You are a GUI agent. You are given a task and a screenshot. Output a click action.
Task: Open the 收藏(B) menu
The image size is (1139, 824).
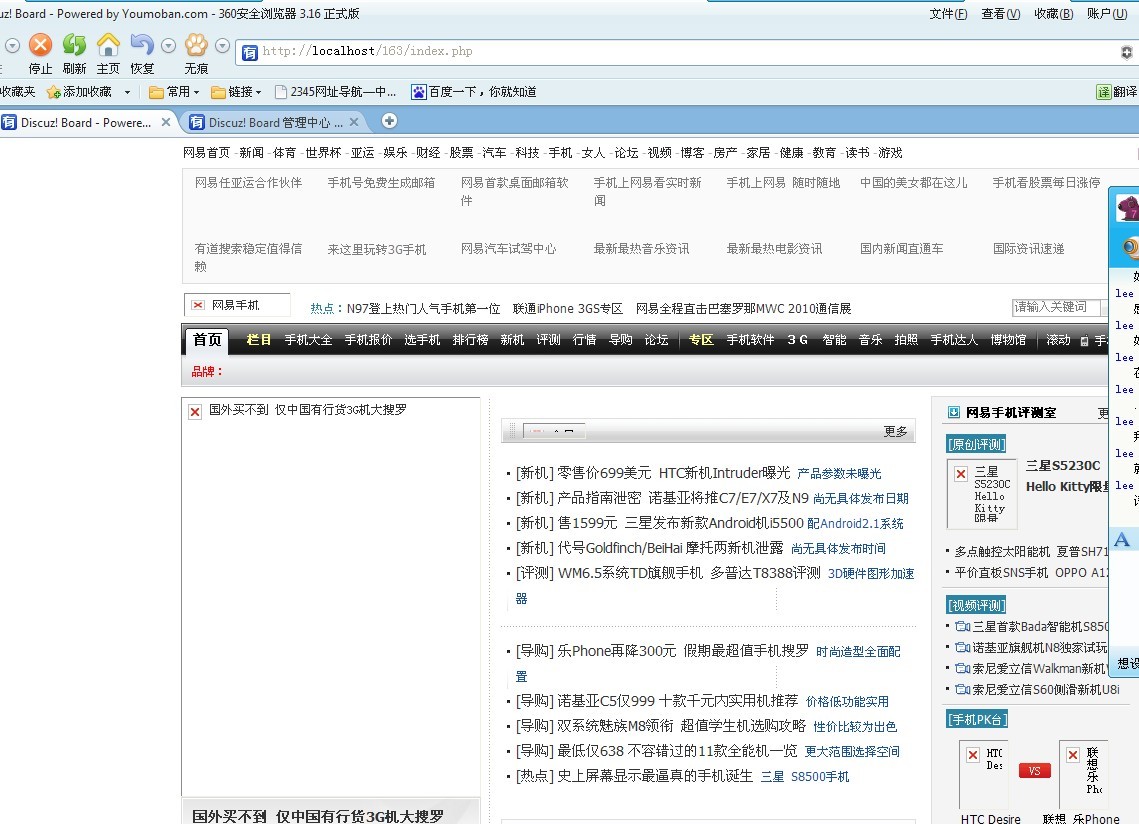[1053, 14]
